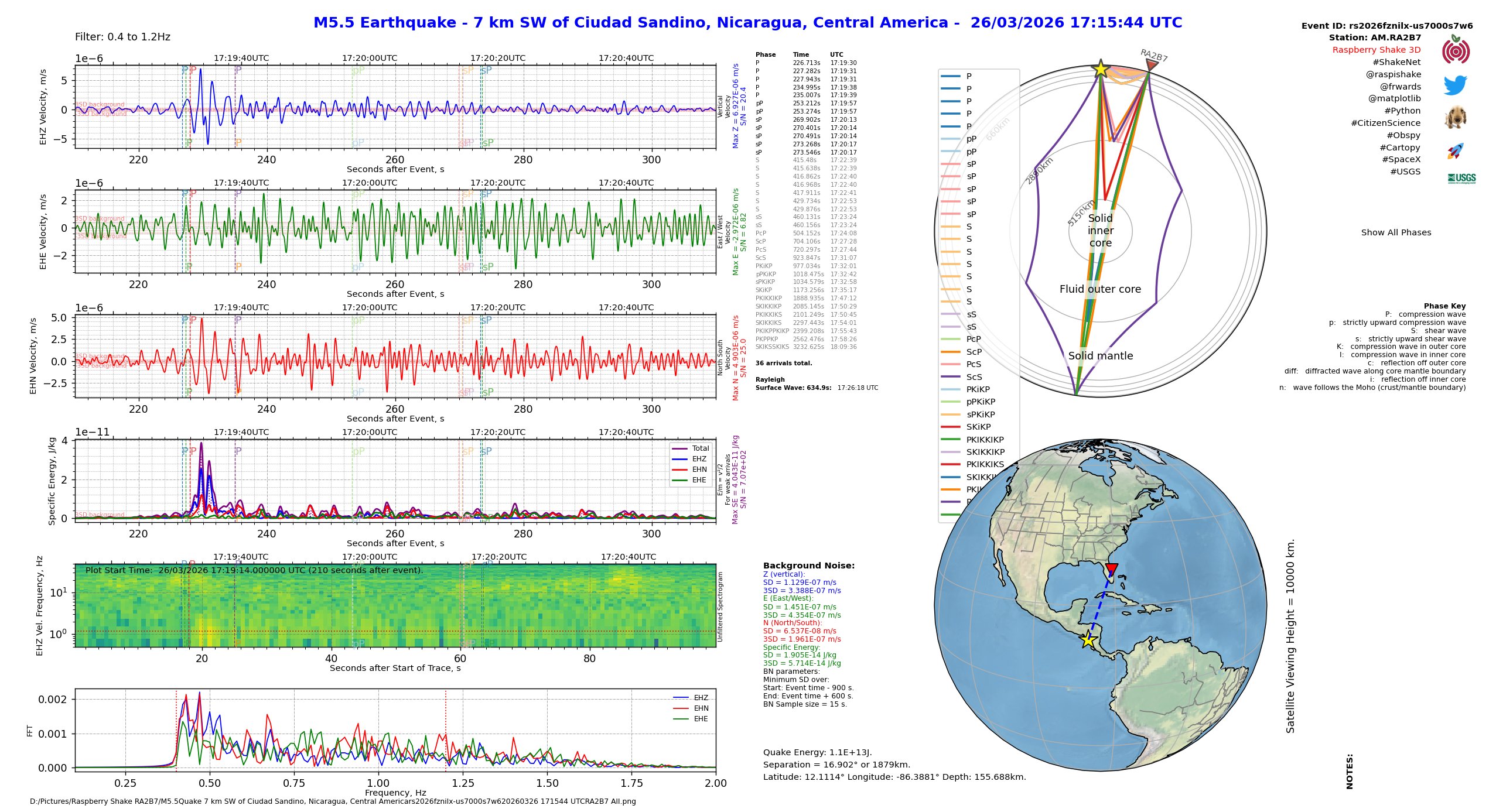Viewport: 1496px width, 812px height.
Task: Click the puppy dog image icon
Action: click(x=1456, y=118)
